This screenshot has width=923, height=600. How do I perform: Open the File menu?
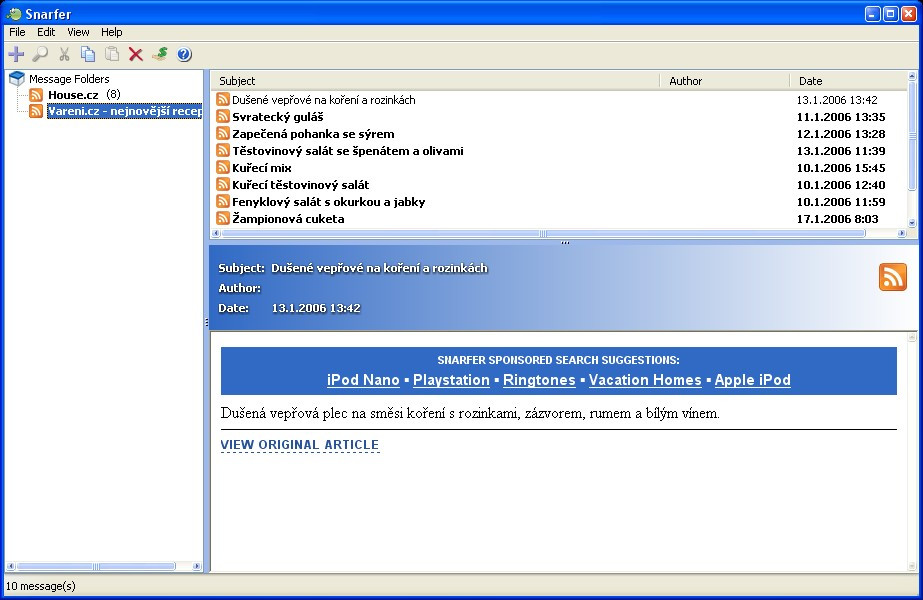(x=17, y=32)
